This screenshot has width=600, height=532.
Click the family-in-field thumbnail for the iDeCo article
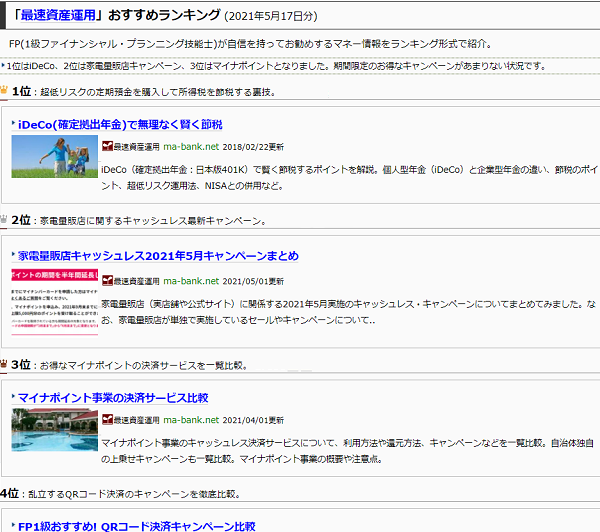click(55, 156)
